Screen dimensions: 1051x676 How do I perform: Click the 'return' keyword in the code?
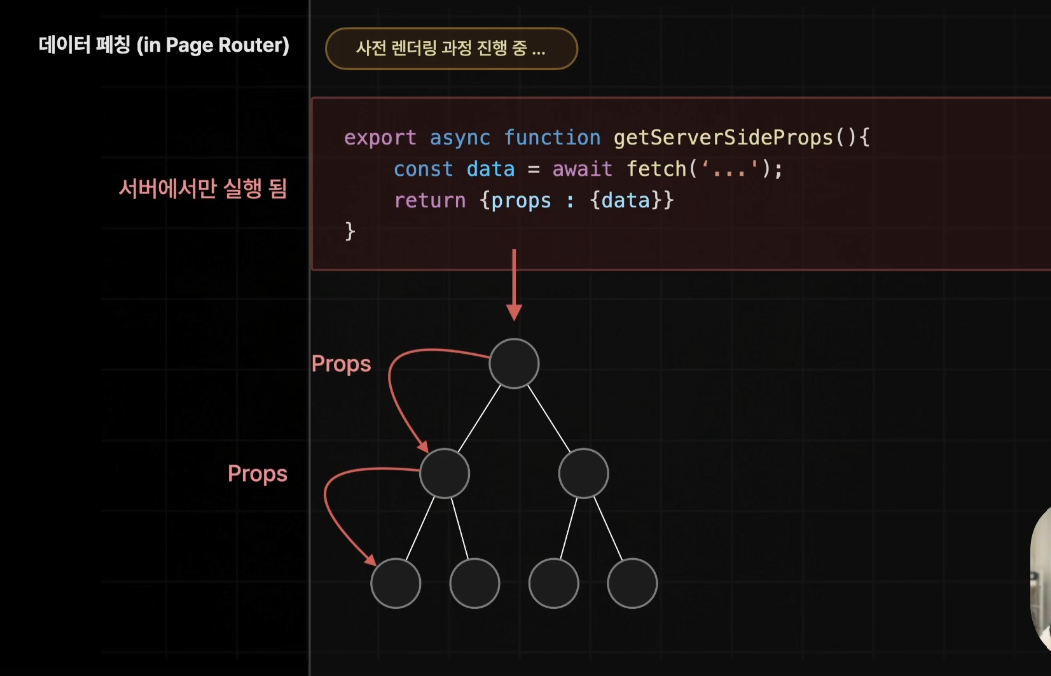(430, 200)
